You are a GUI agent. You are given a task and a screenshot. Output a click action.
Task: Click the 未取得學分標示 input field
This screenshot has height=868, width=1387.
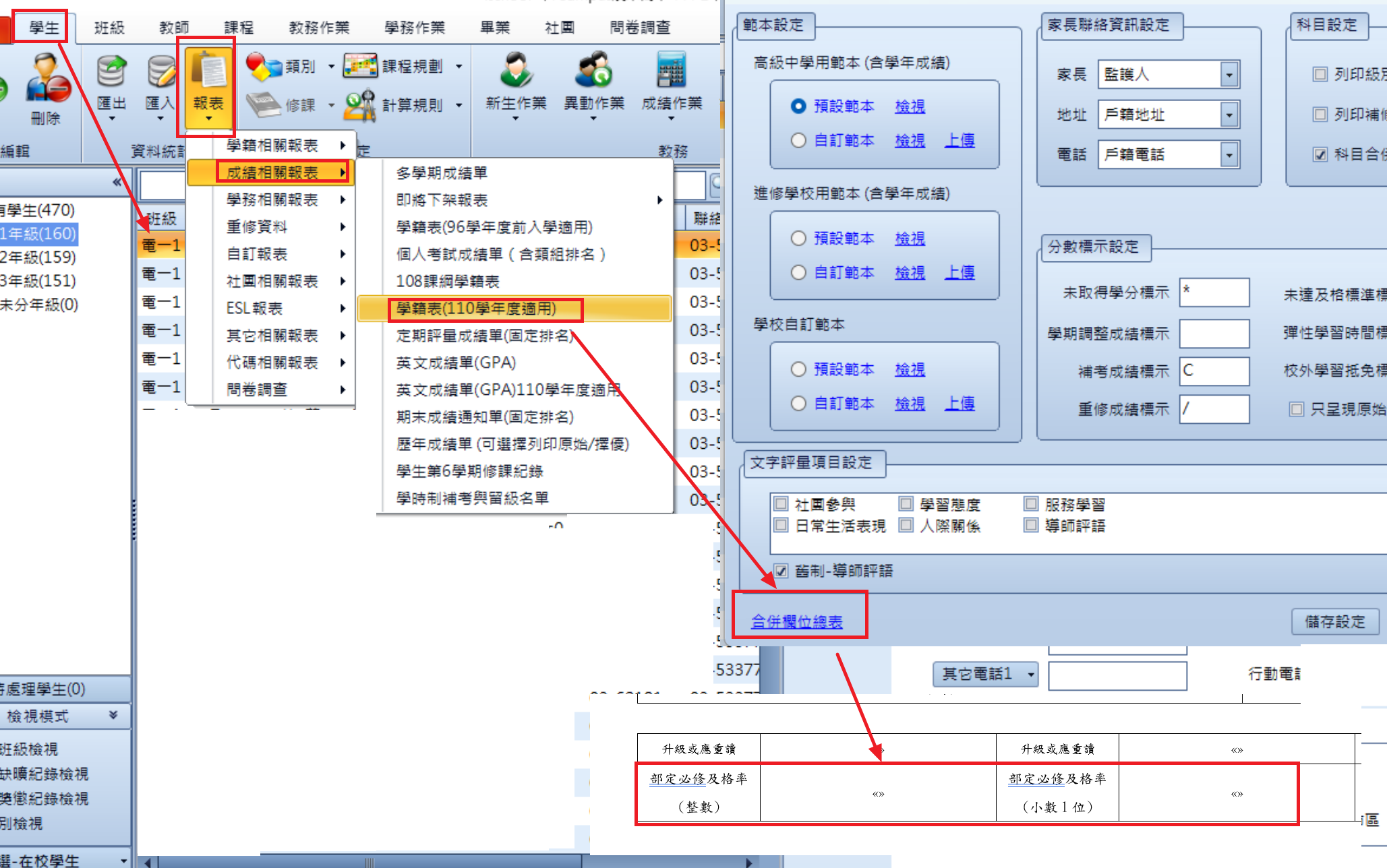[x=1214, y=292]
